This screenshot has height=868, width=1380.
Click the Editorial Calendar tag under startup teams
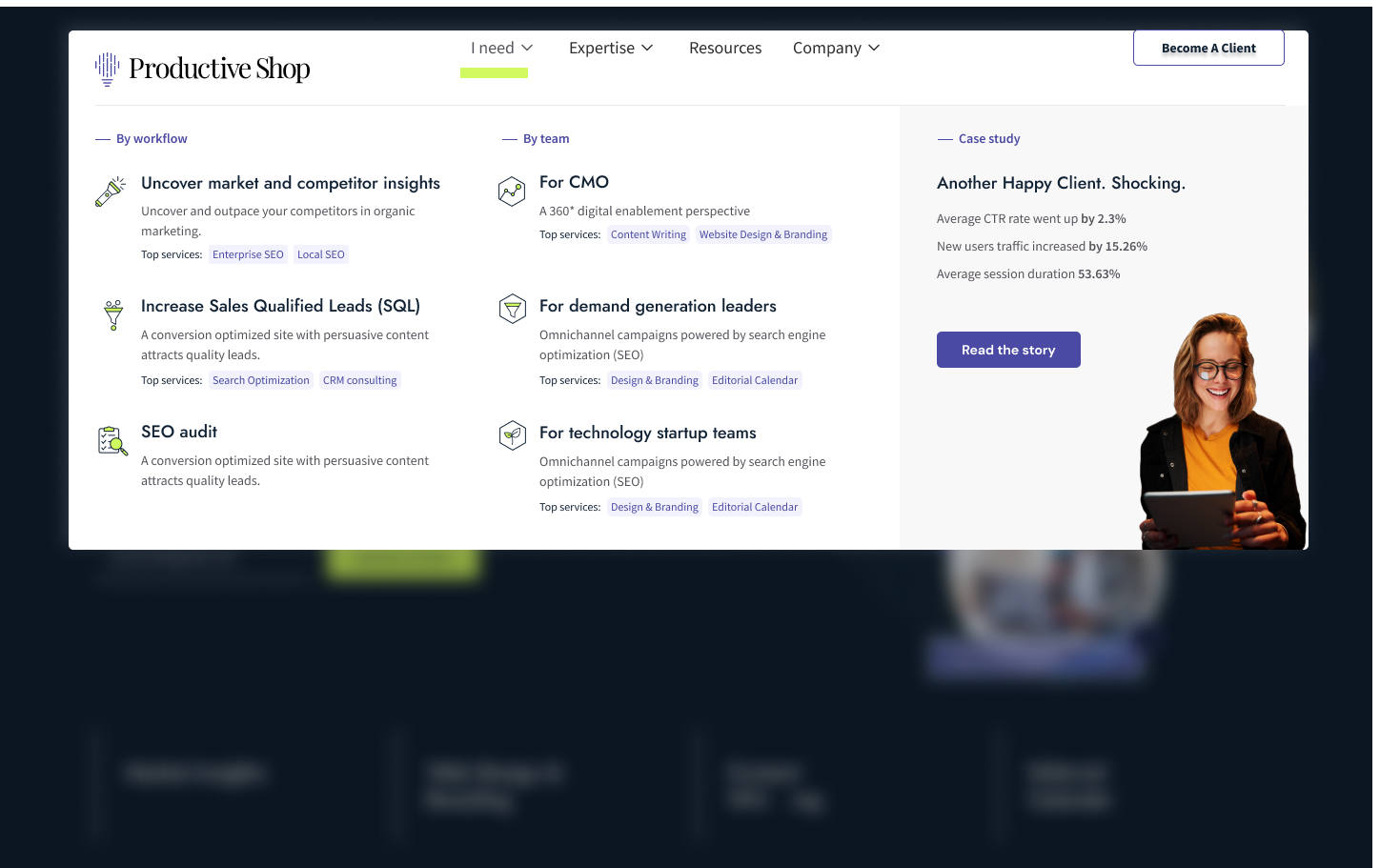(x=755, y=506)
